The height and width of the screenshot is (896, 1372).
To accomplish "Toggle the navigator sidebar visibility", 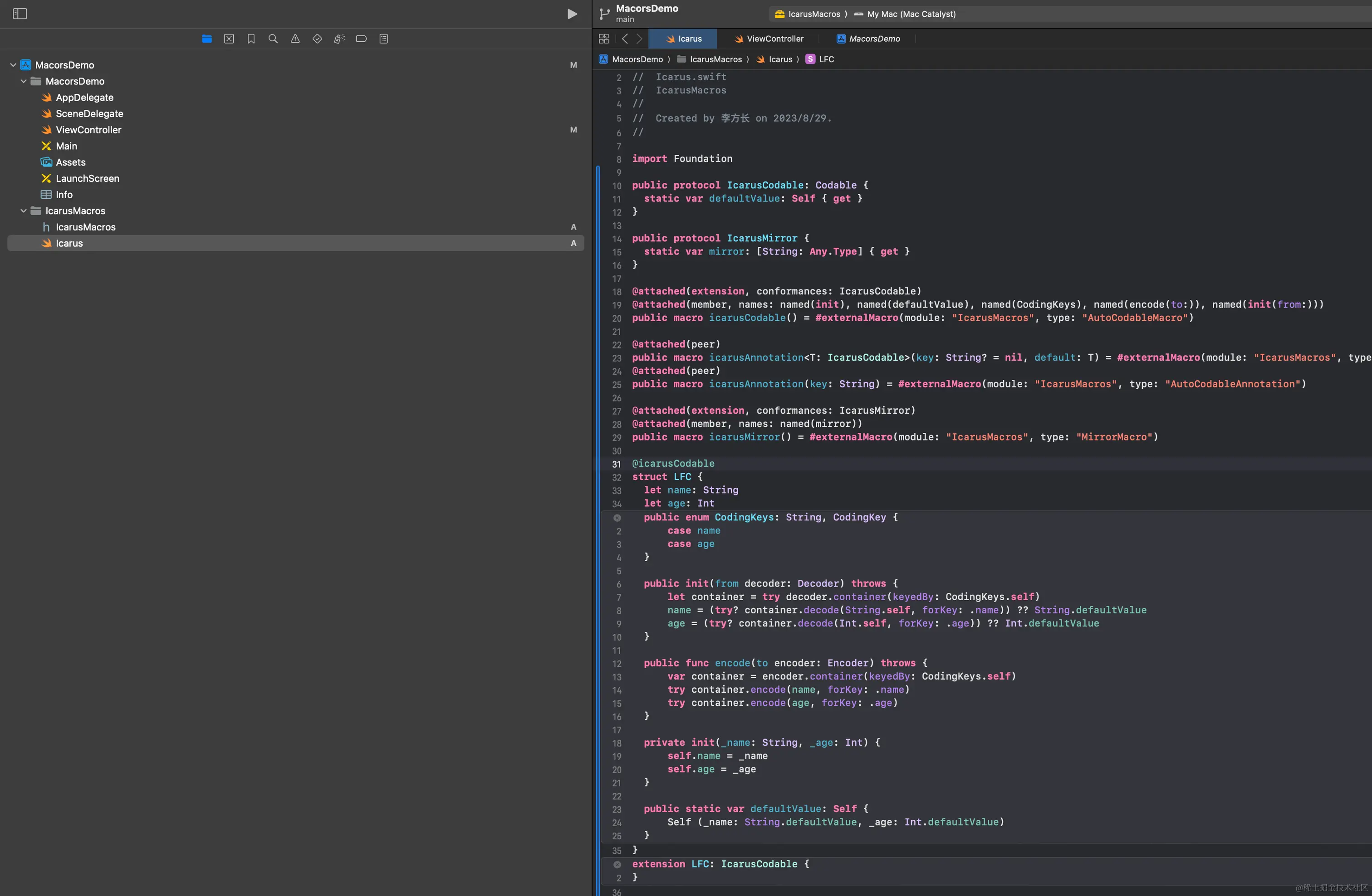I will [x=20, y=13].
